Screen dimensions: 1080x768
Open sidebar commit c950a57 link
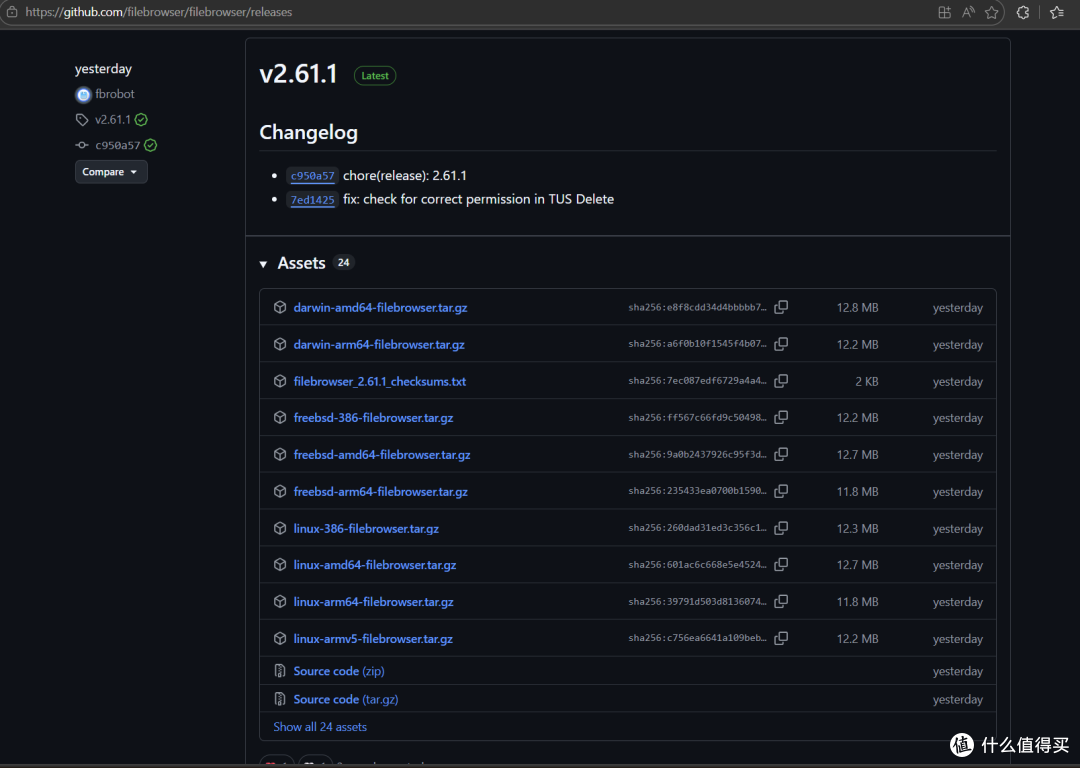click(x=117, y=145)
